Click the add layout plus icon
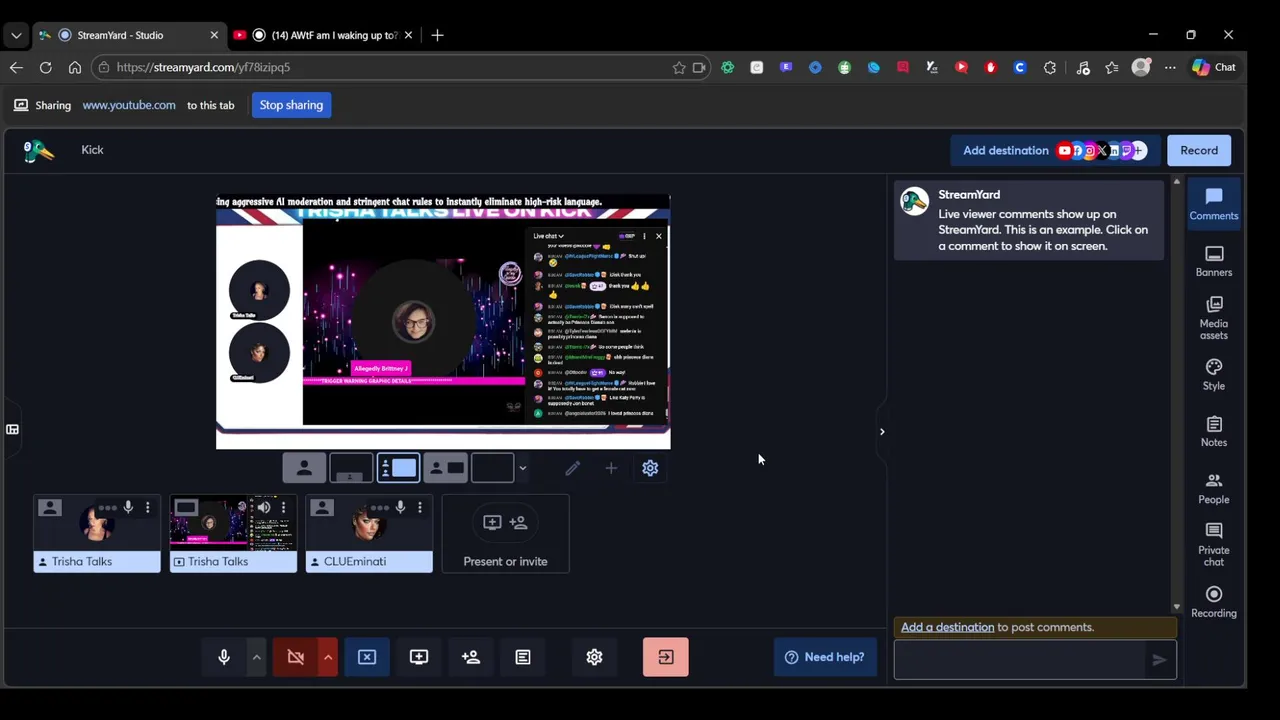The image size is (1280, 720). pos(611,468)
